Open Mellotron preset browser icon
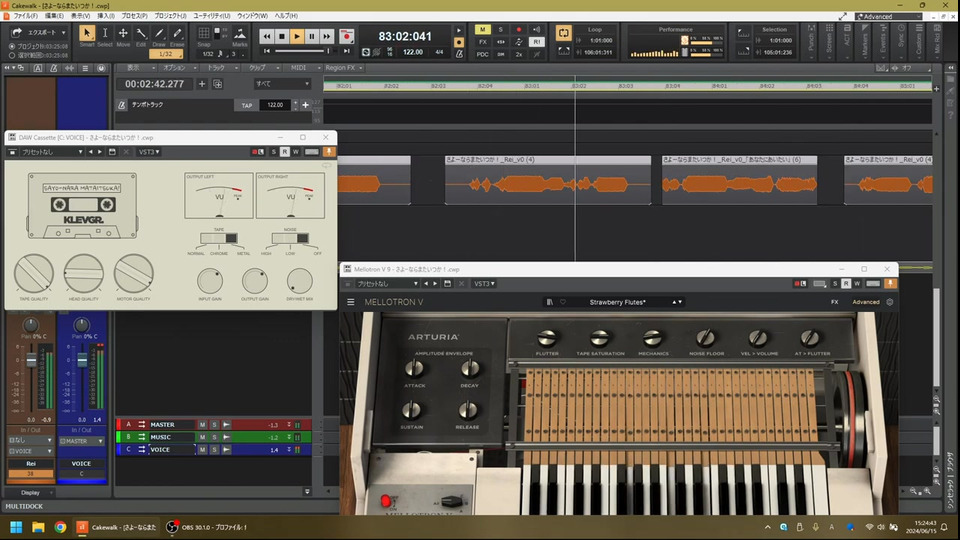 (x=550, y=302)
